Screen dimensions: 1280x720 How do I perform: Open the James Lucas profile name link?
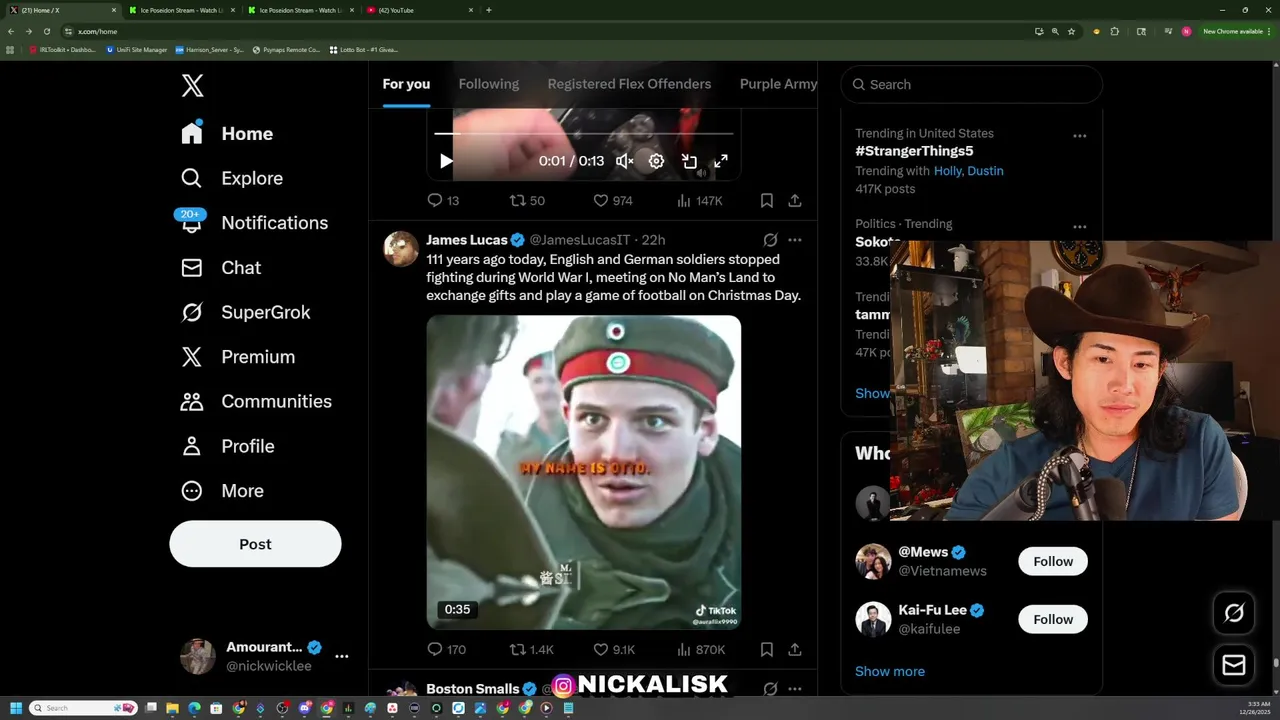coord(467,240)
